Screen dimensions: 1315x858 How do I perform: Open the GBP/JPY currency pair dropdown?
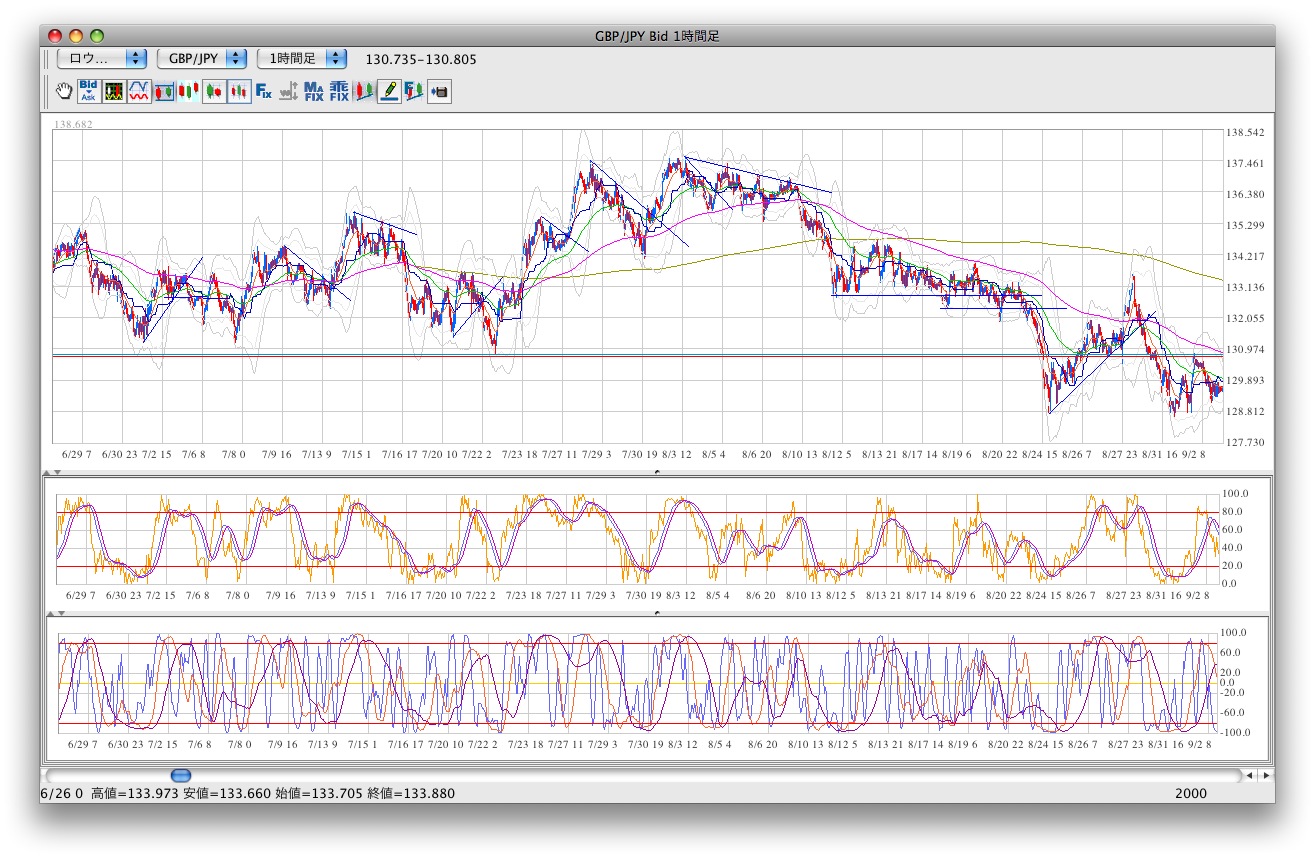pyautogui.click(x=202, y=59)
